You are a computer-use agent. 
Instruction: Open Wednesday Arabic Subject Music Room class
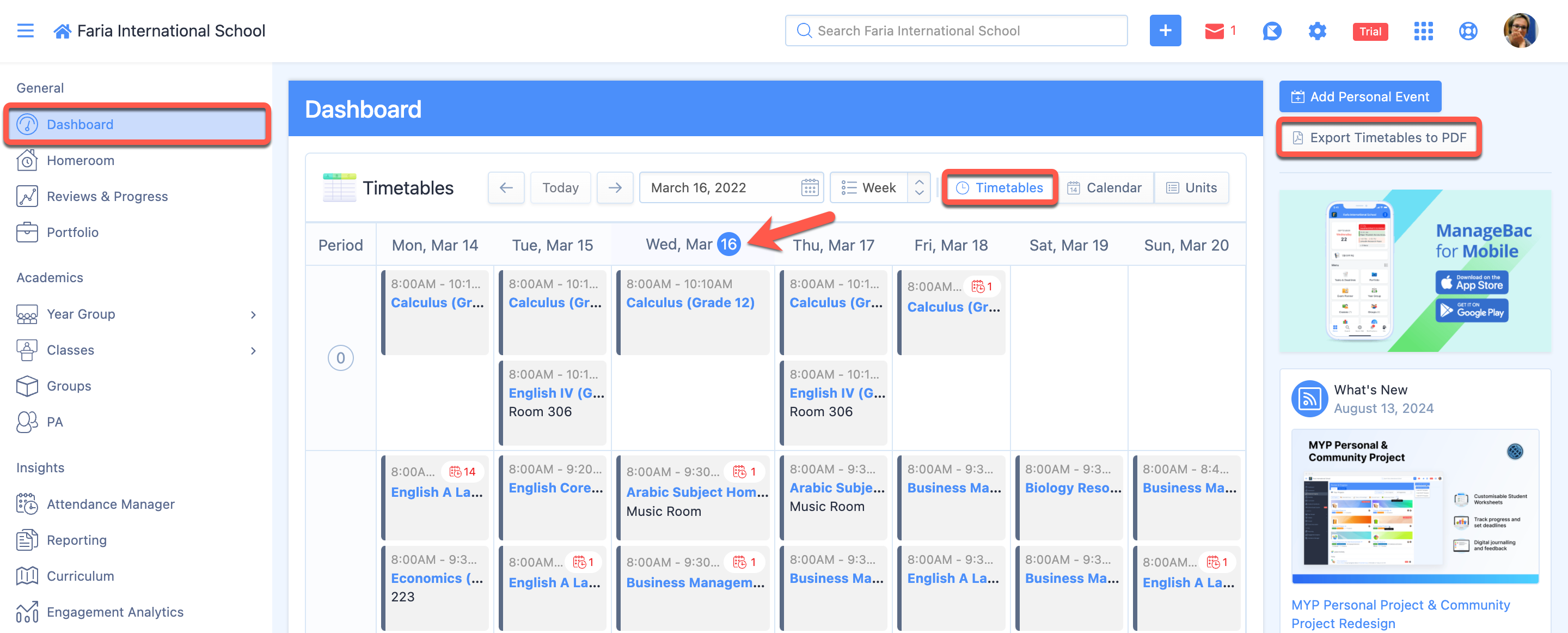692,497
